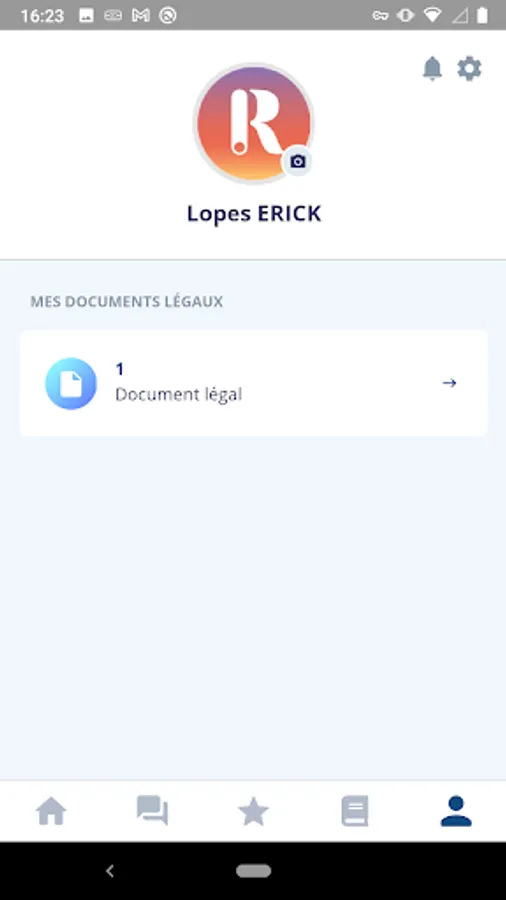Select the profile person tab
The image size is (506, 900).
tap(456, 811)
